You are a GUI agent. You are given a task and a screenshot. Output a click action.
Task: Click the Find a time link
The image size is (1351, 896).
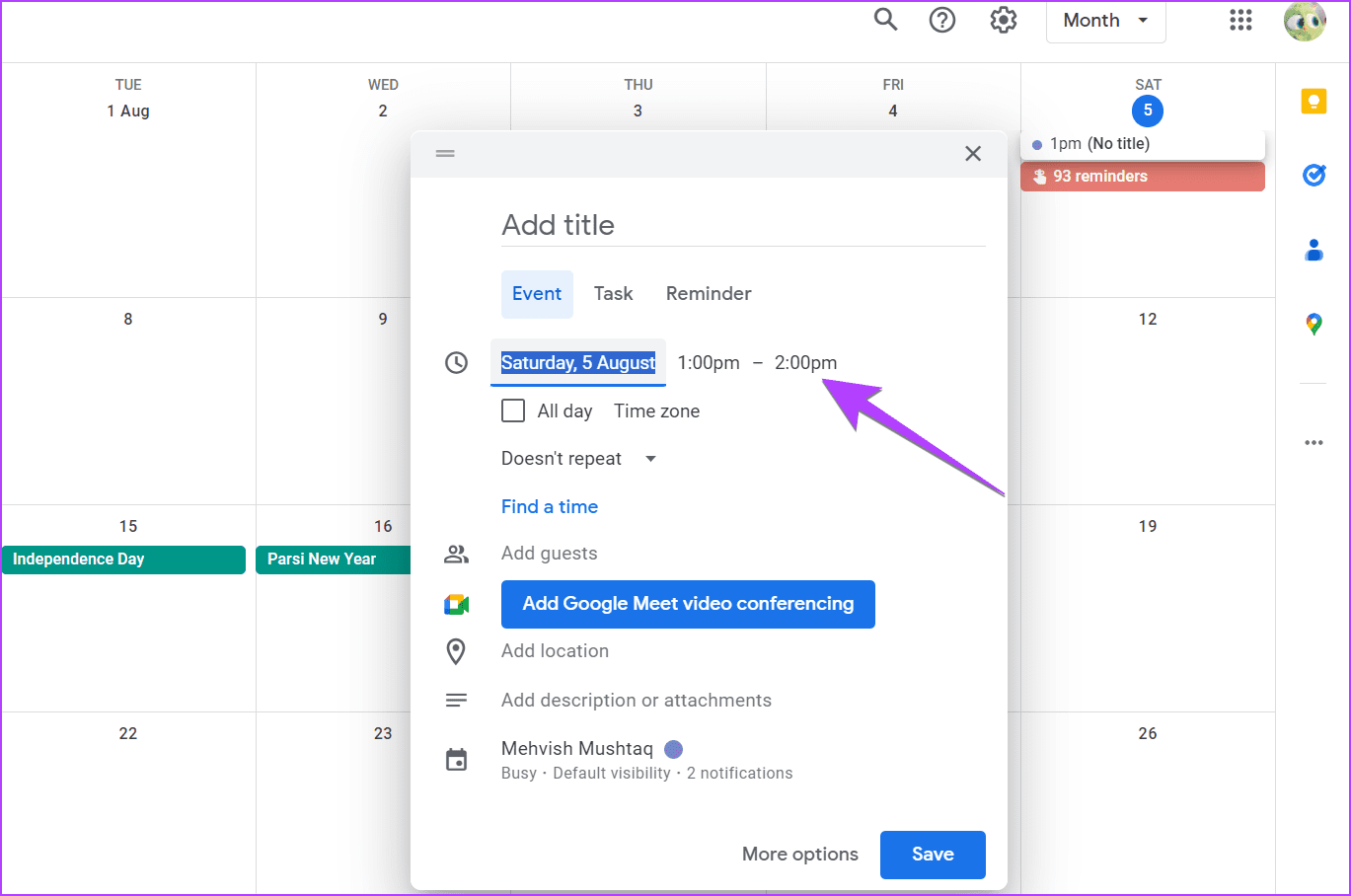point(550,507)
